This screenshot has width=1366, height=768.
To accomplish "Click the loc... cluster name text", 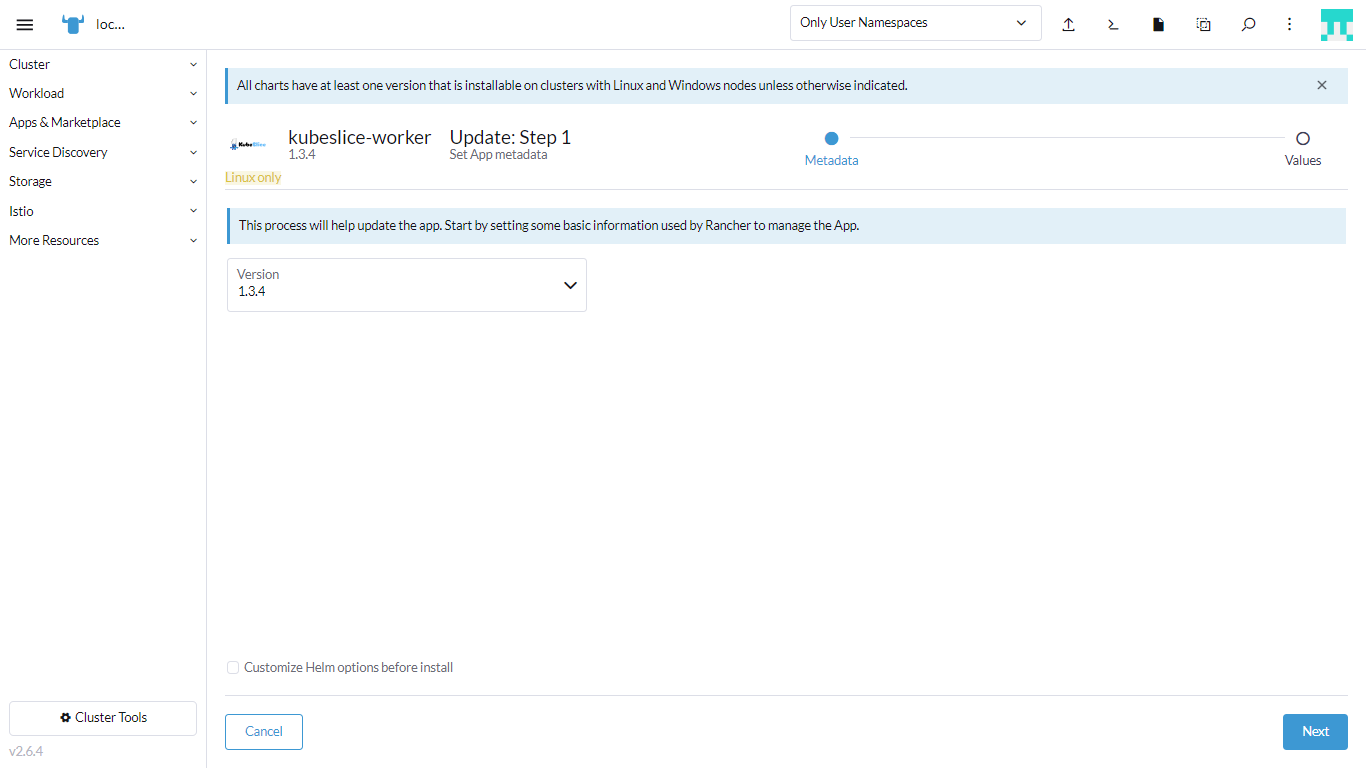I will pyautogui.click(x=110, y=25).
